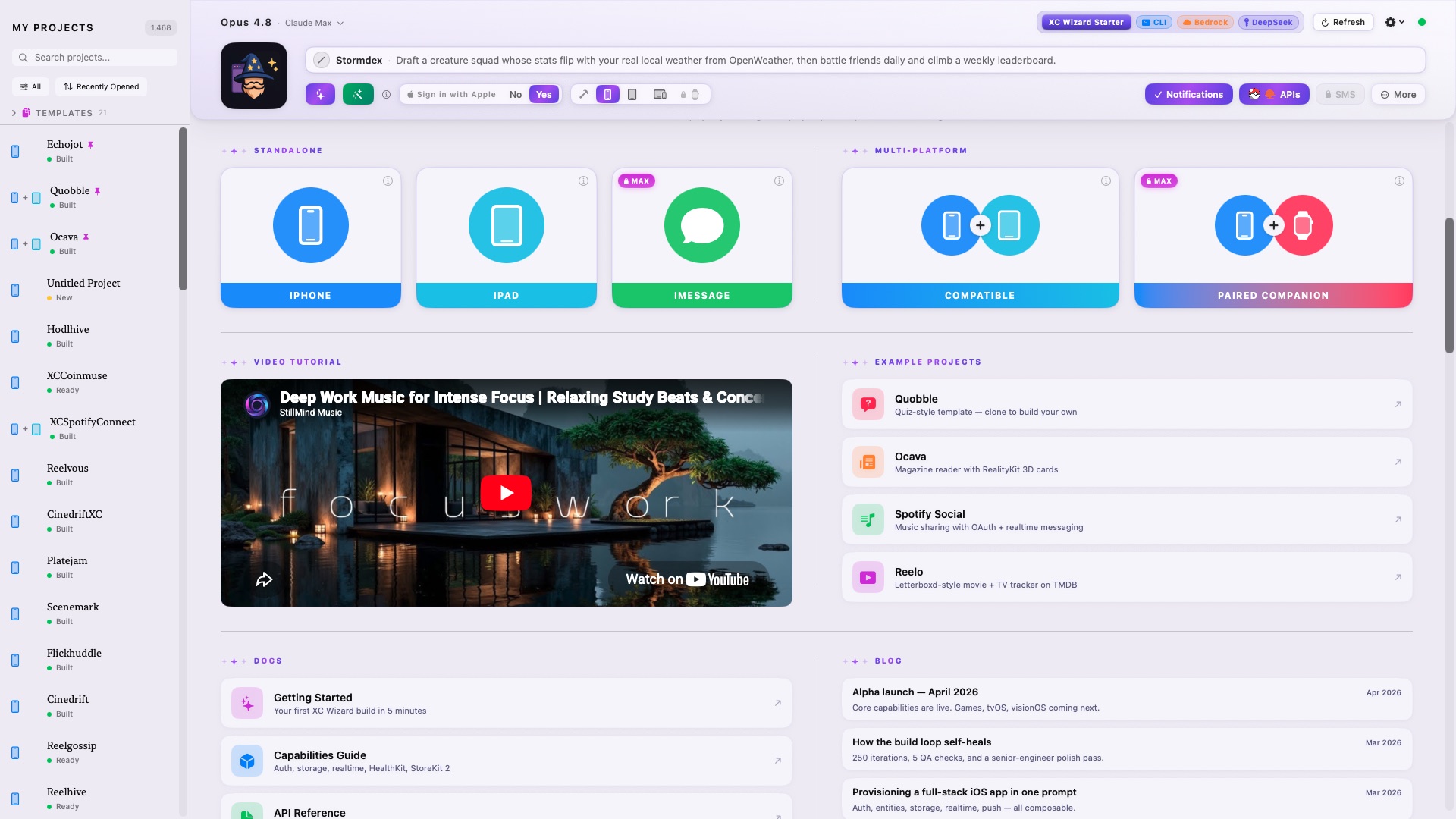
Task: Open the XCSpotifyConnect project
Action: (x=91, y=428)
